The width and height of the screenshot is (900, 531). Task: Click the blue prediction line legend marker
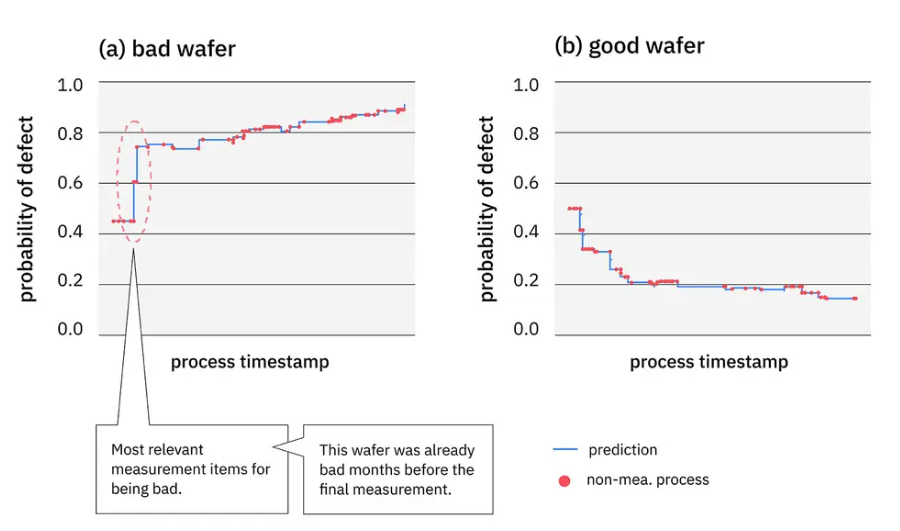(568, 450)
